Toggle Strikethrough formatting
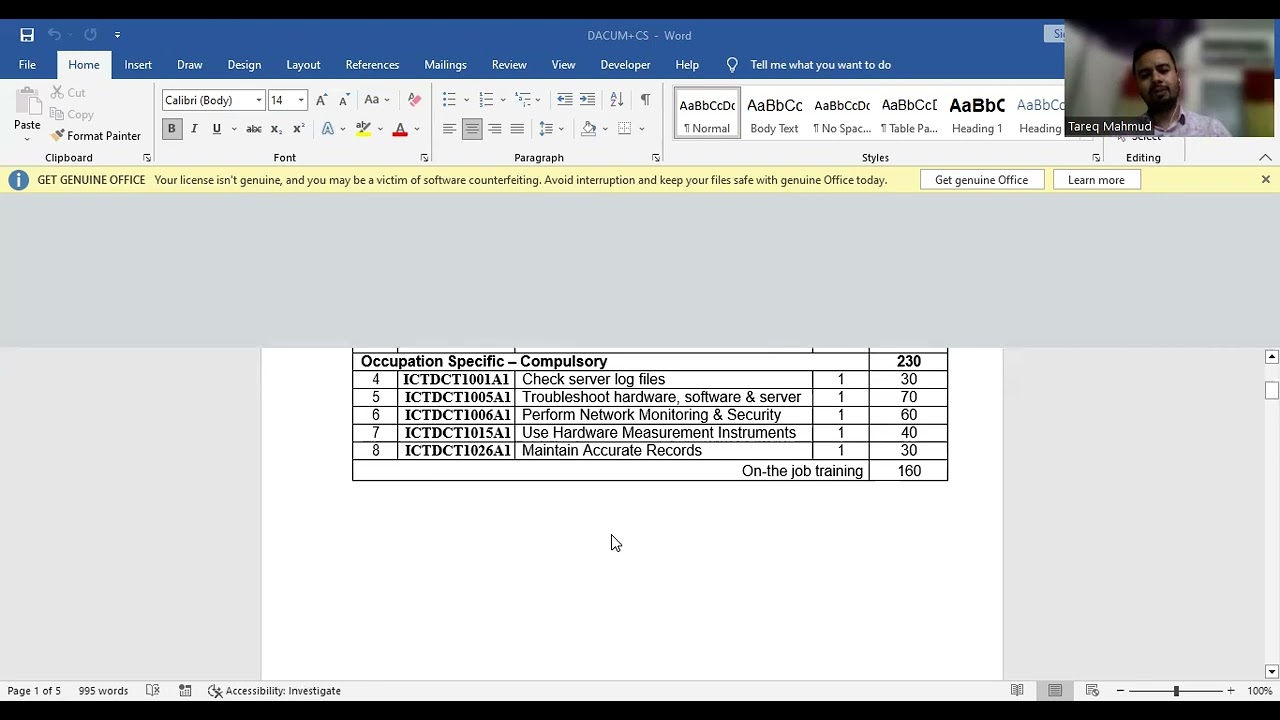This screenshot has width=1280, height=720. coord(254,129)
